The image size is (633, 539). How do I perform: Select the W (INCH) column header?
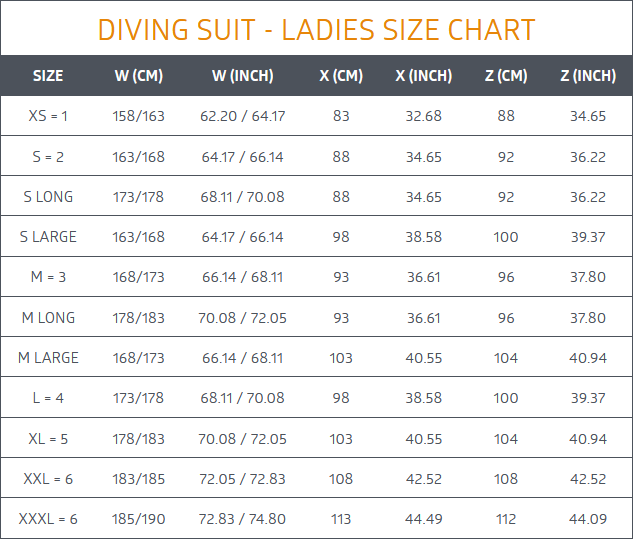(x=243, y=76)
